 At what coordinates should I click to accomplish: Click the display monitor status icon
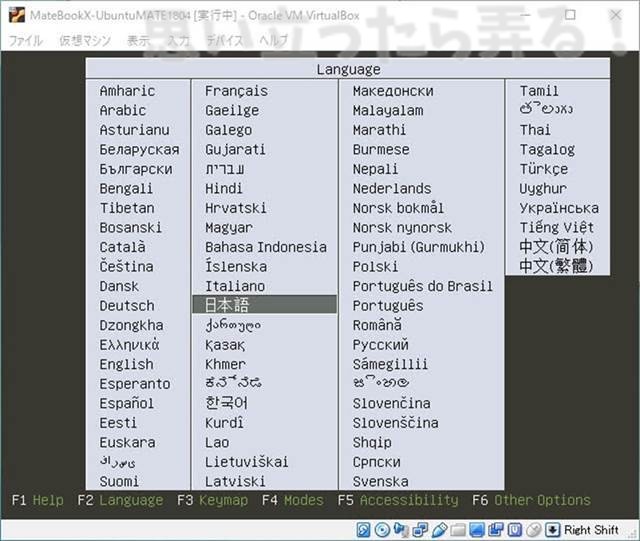tap(477, 530)
